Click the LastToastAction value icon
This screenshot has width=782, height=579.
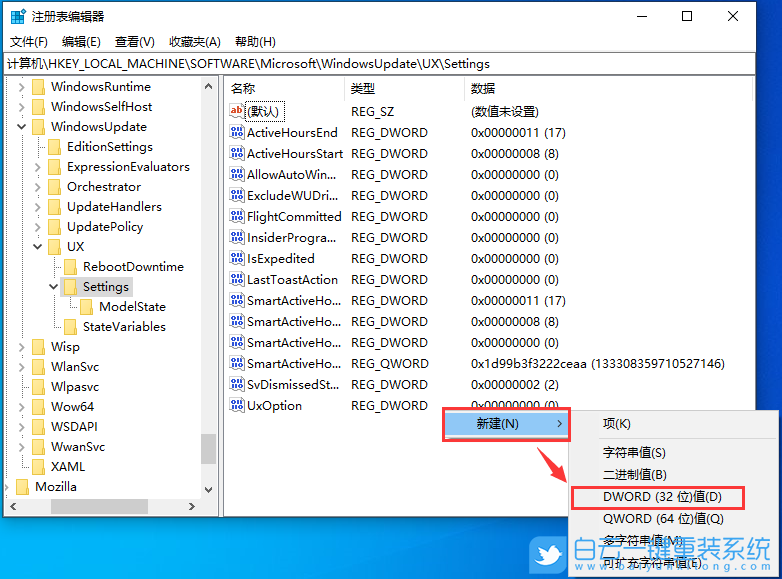coord(236,279)
